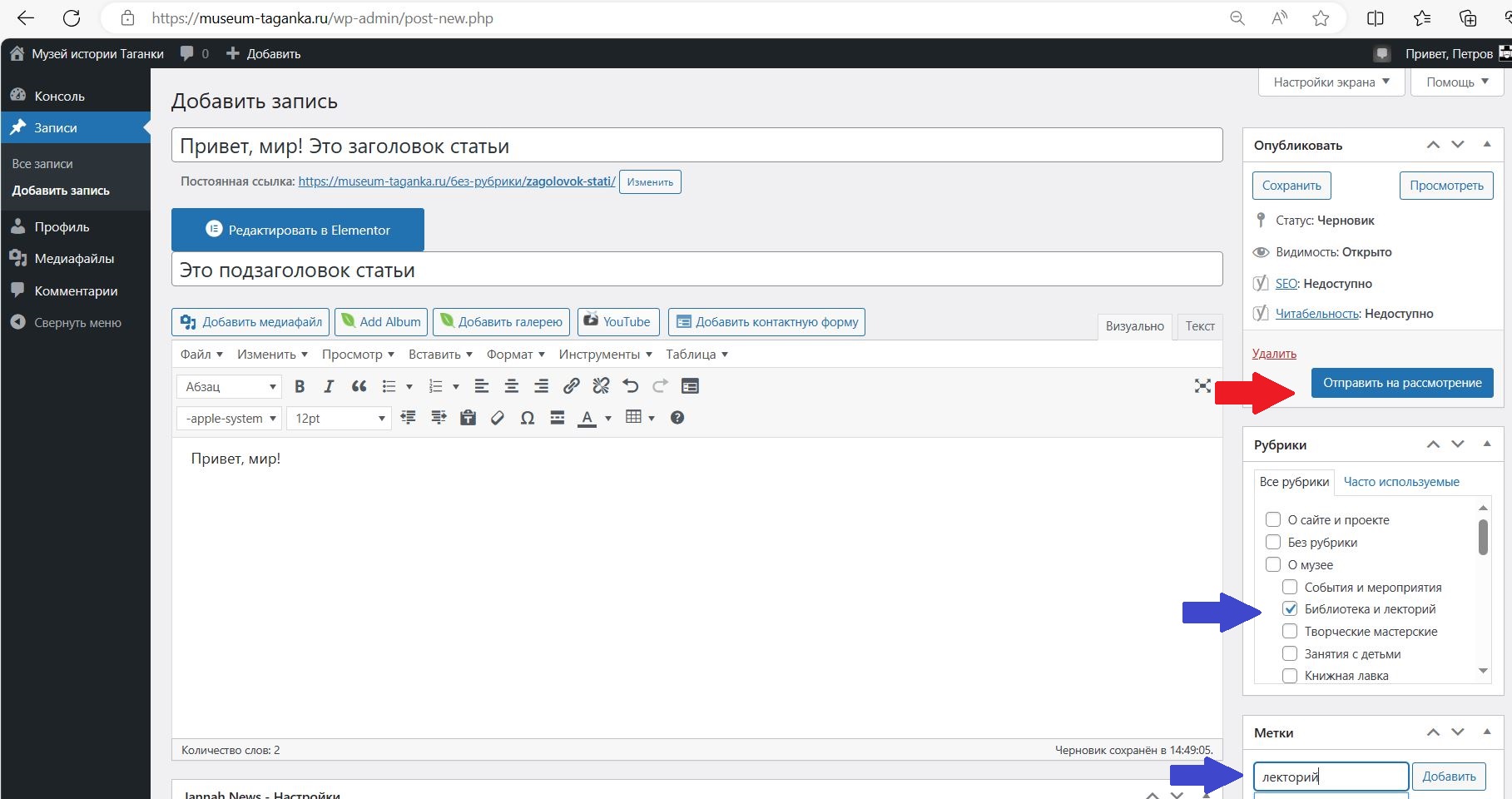Uncheck 'Библиотека и лекторий' category

[x=1290, y=609]
